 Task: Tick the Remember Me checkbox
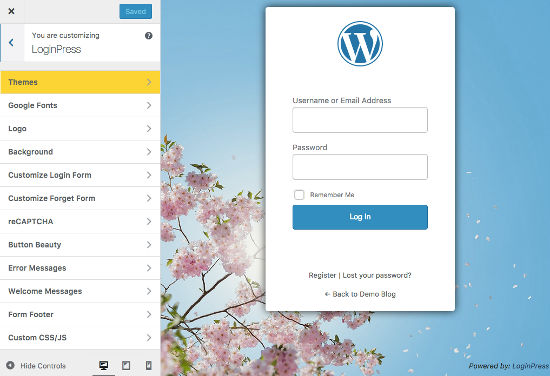tap(299, 195)
